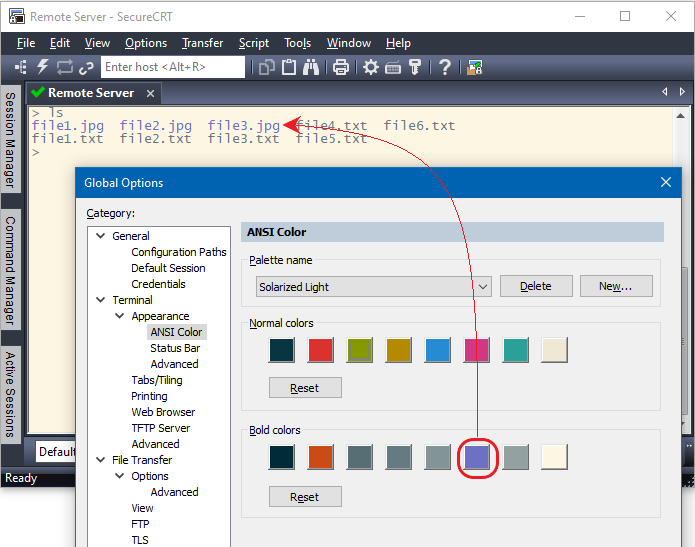Click the New... palette button

point(616,286)
